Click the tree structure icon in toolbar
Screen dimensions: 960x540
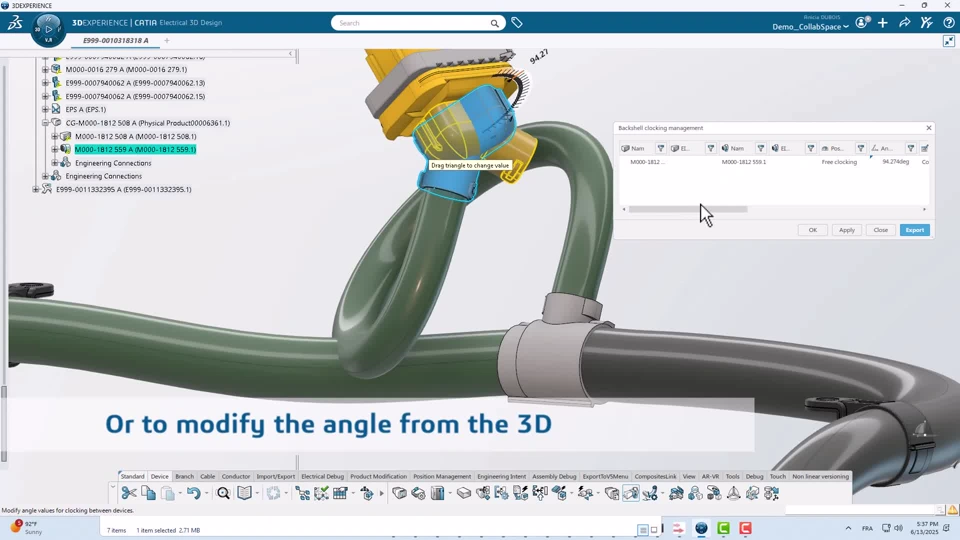point(302,493)
